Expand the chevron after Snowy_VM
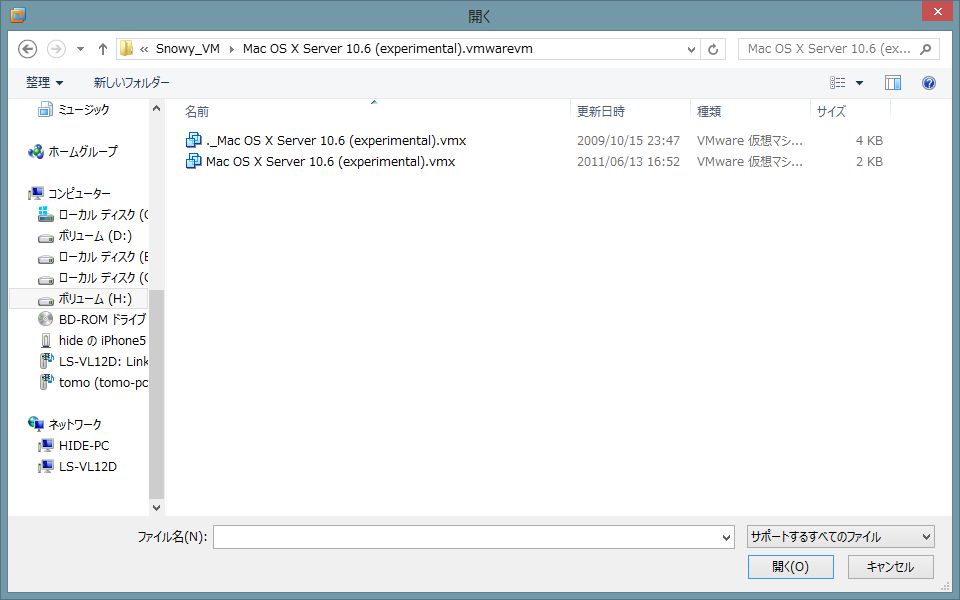The width and height of the screenshot is (960, 600). (x=231, y=49)
